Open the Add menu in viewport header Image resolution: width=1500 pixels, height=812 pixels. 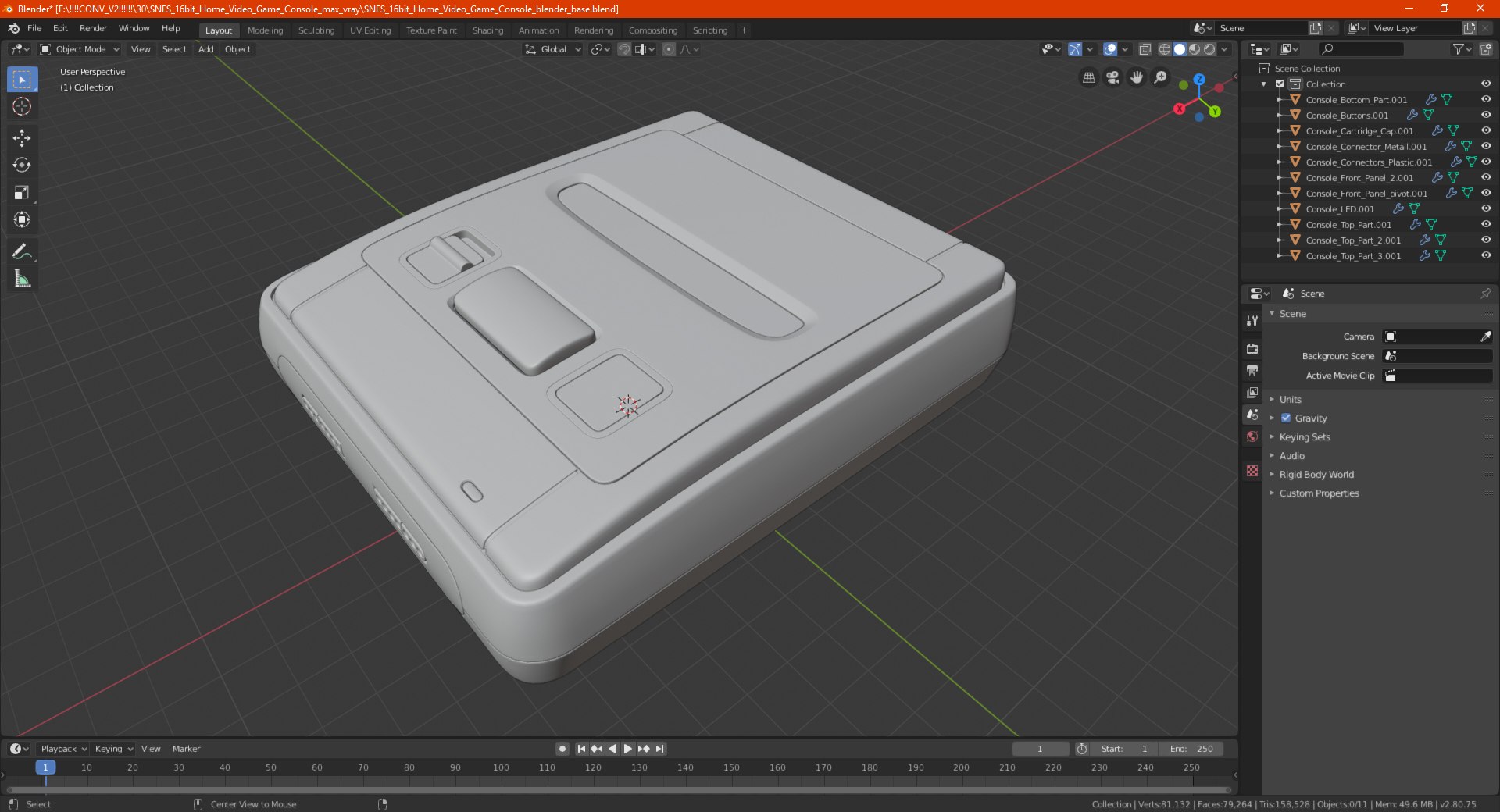[205, 49]
